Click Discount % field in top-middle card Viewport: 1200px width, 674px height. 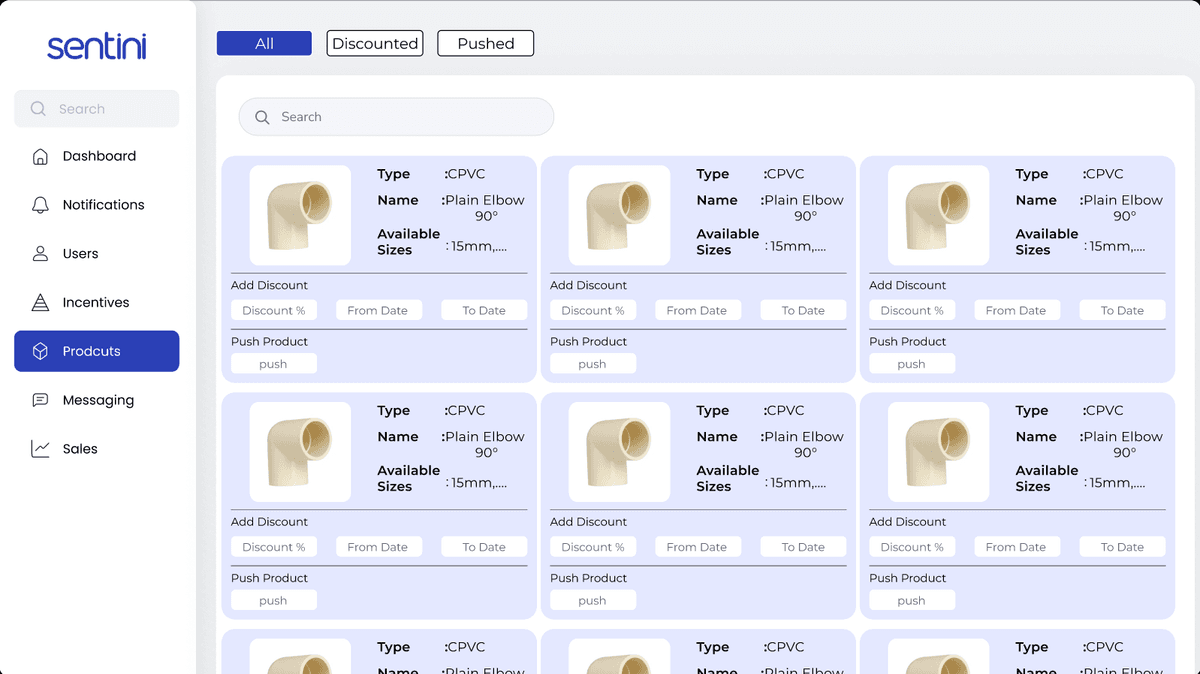[593, 310]
